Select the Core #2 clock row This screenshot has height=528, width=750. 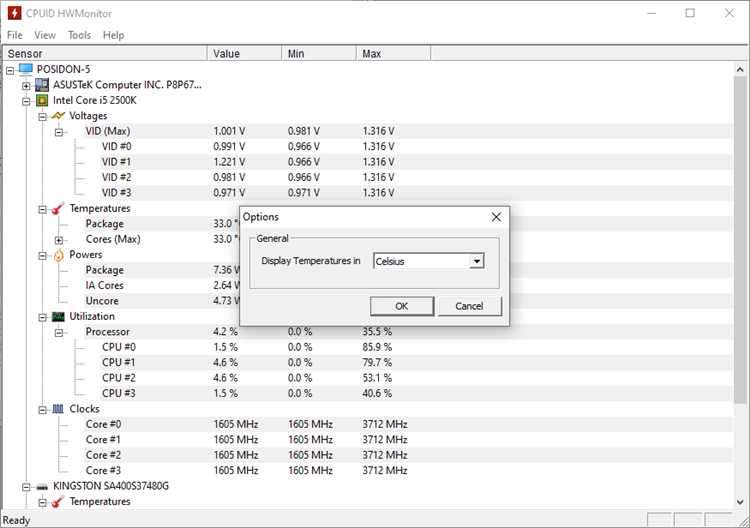[x=408, y=455]
